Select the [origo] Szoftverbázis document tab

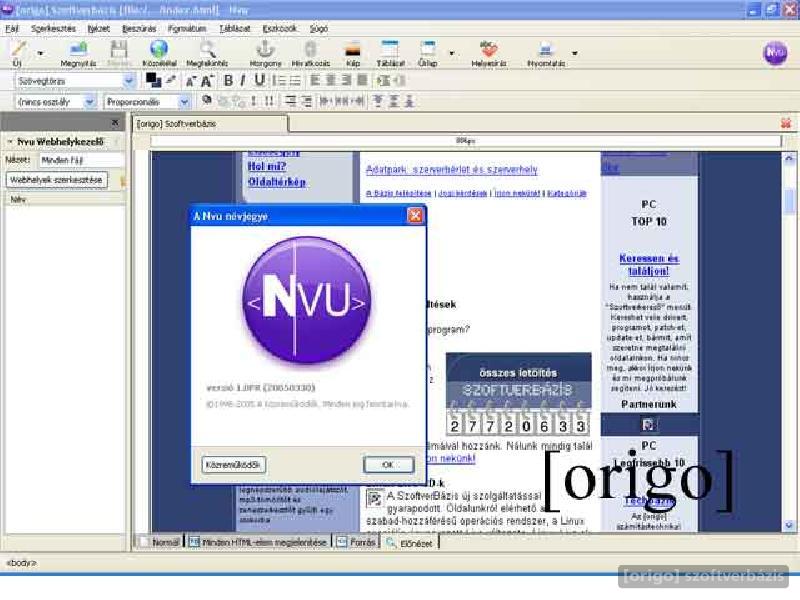pos(211,124)
